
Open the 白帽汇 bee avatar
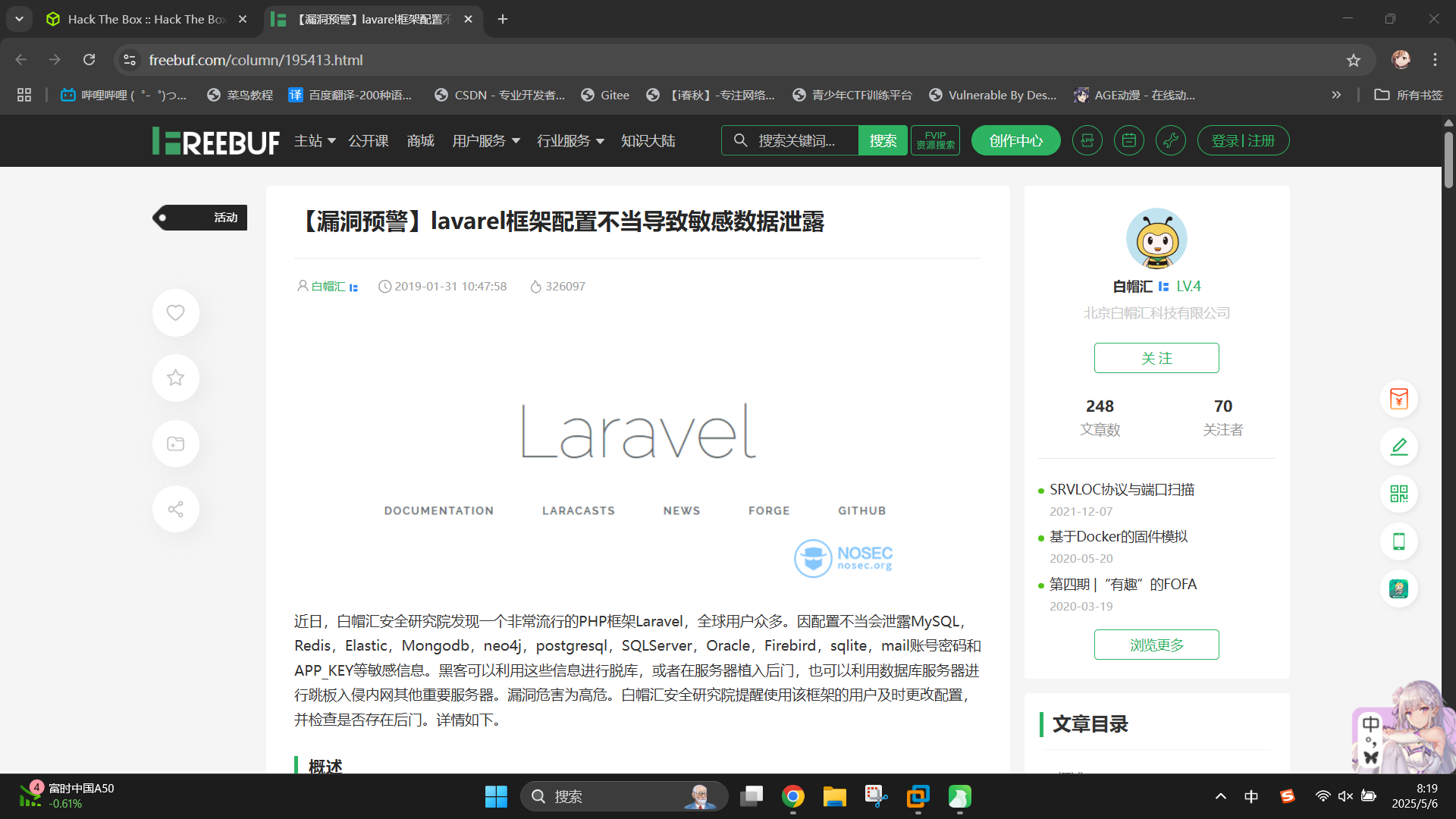pyautogui.click(x=1156, y=239)
